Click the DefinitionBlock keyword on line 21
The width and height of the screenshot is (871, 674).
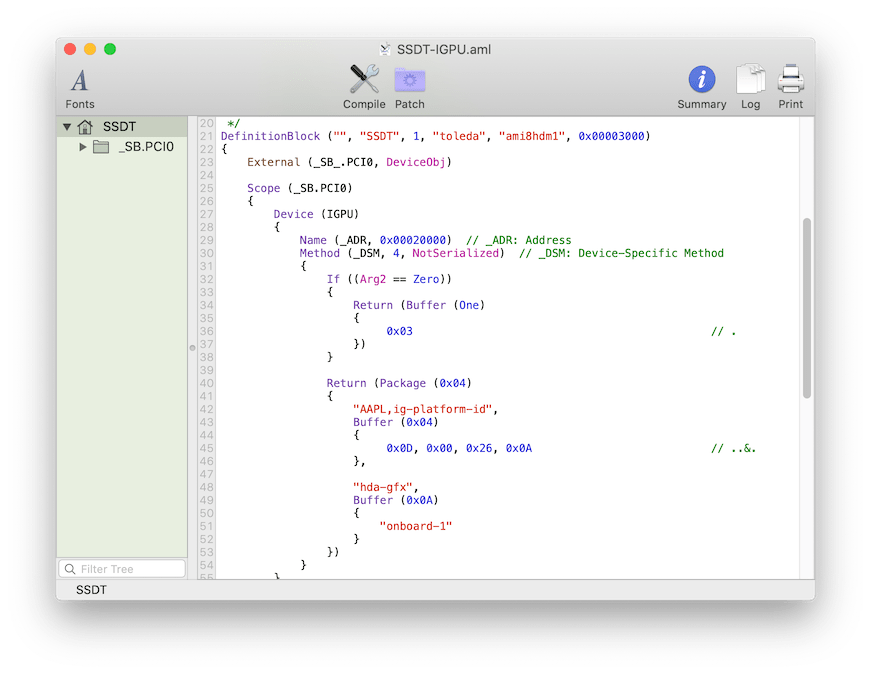click(270, 136)
